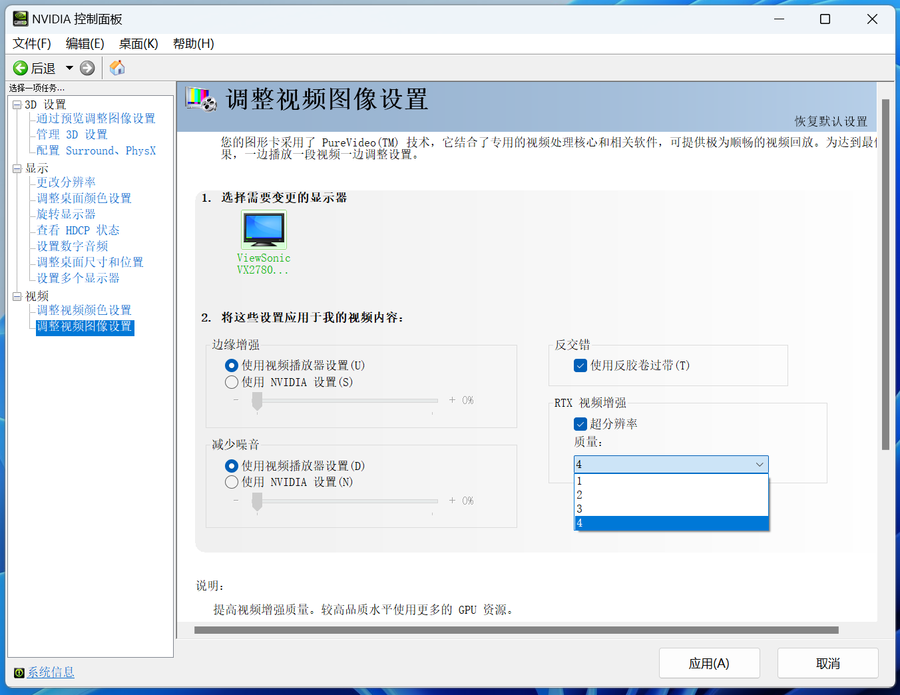
Task: Select 减少噪音 使用视频播放器设置(D) radio
Action: click(x=231, y=465)
